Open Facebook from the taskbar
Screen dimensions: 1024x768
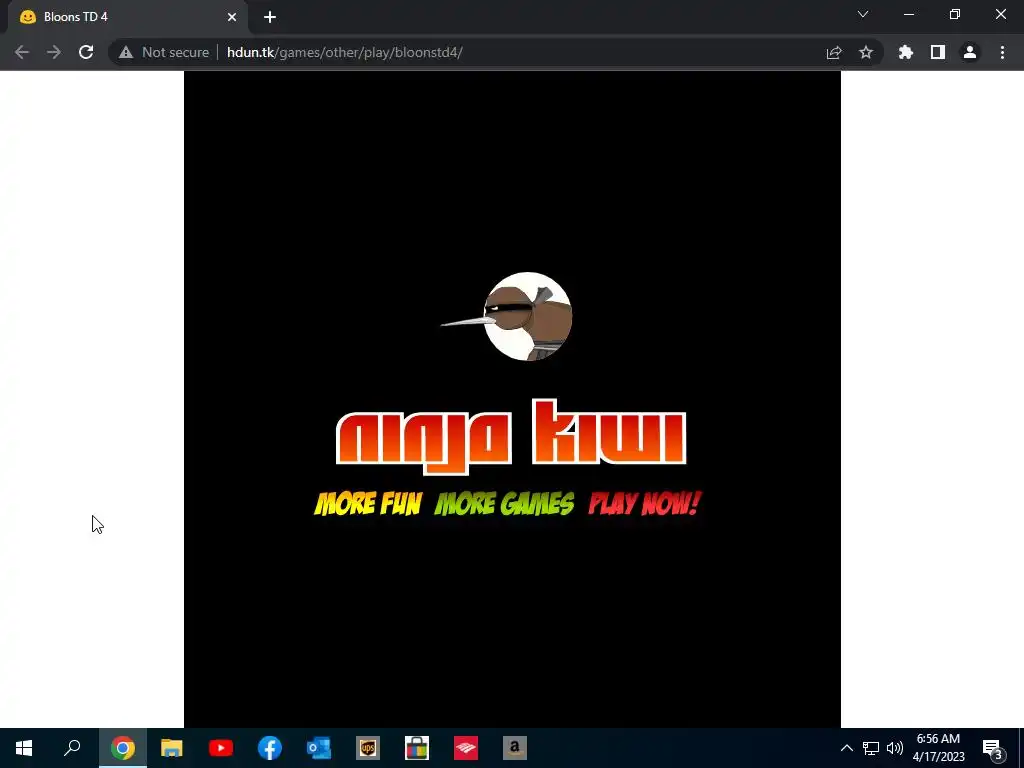tap(270, 748)
